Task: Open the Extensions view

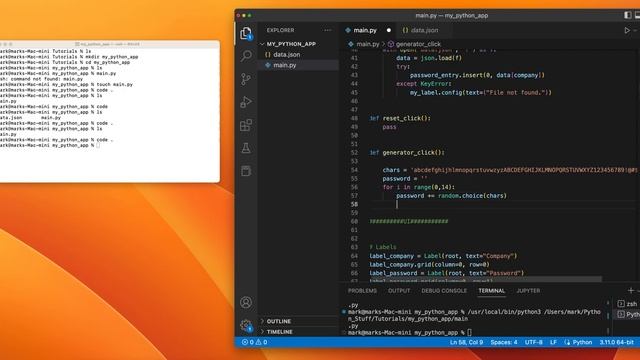Action: pos(246,125)
